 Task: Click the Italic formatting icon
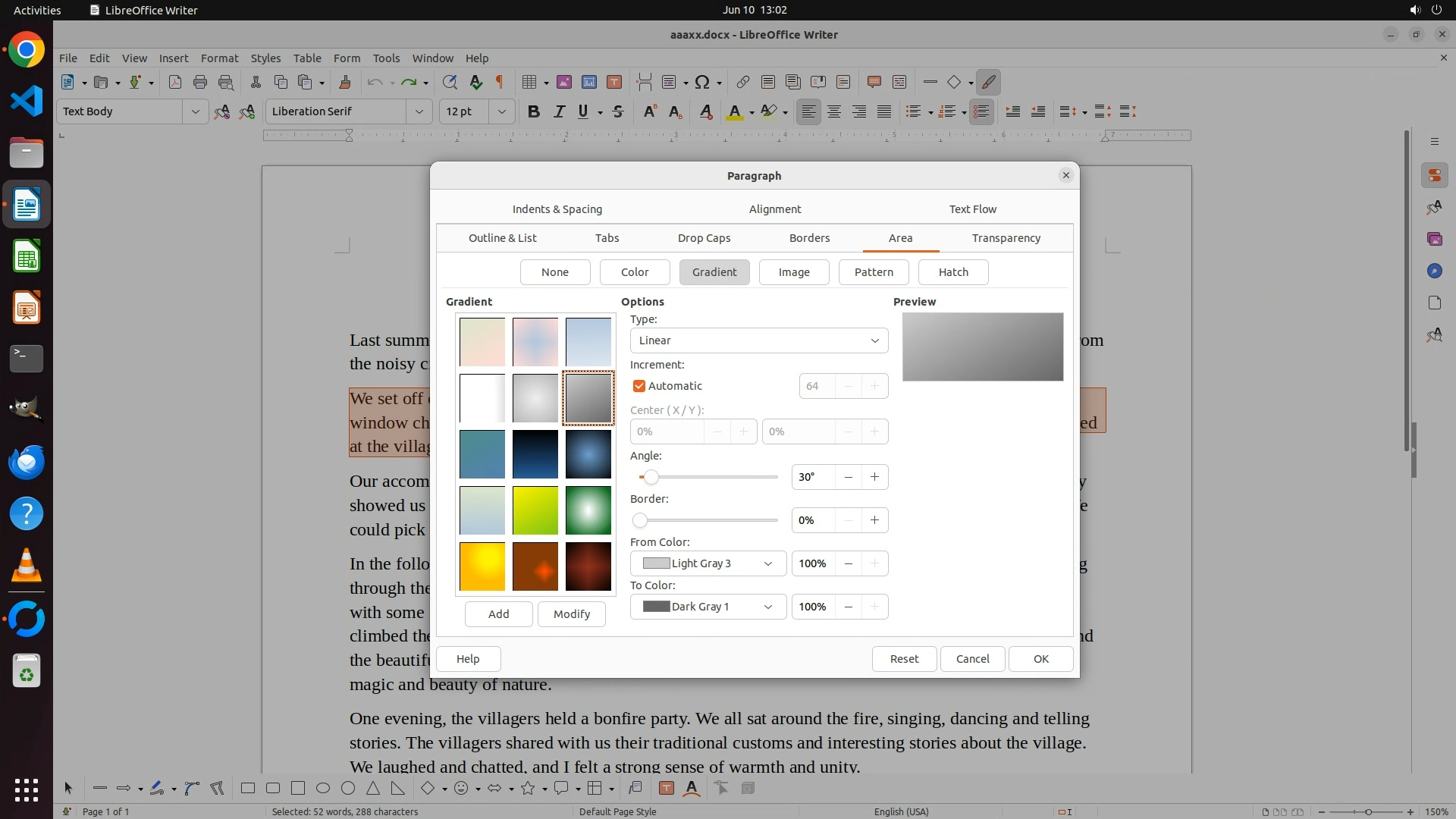point(559,111)
